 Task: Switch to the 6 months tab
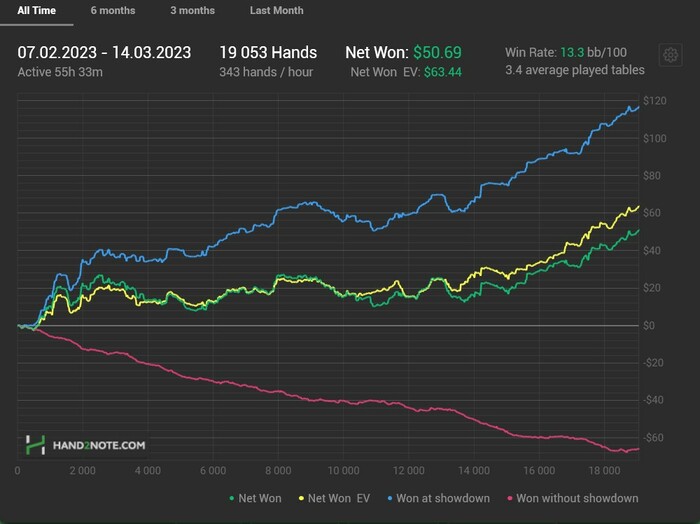113,11
